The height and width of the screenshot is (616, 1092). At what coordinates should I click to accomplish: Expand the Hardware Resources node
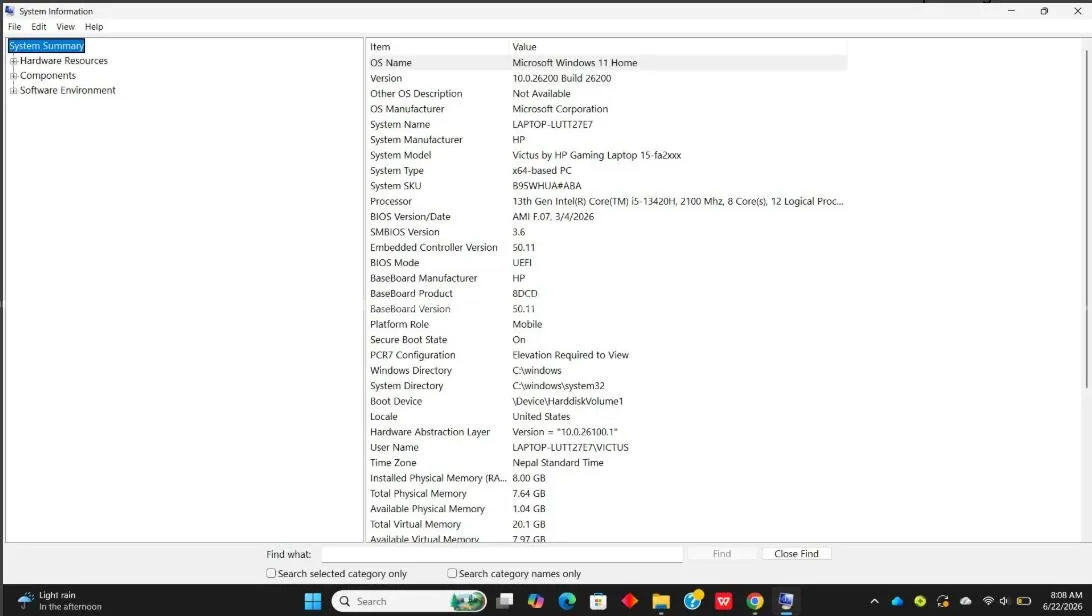pyautogui.click(x=13, y=61)
